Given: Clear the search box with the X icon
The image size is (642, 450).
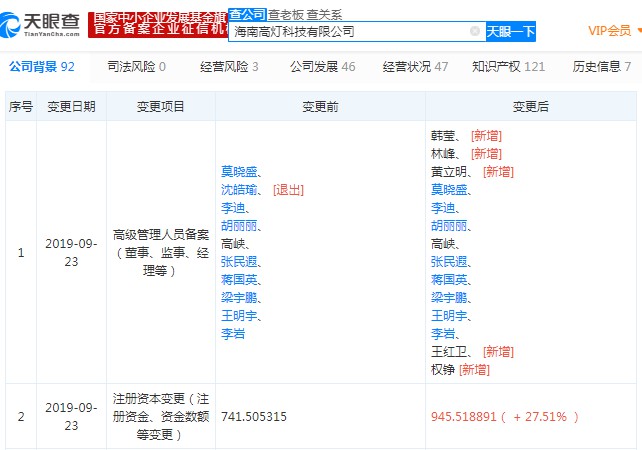Looking at the screenshot, I should click(x=475, y=31).
